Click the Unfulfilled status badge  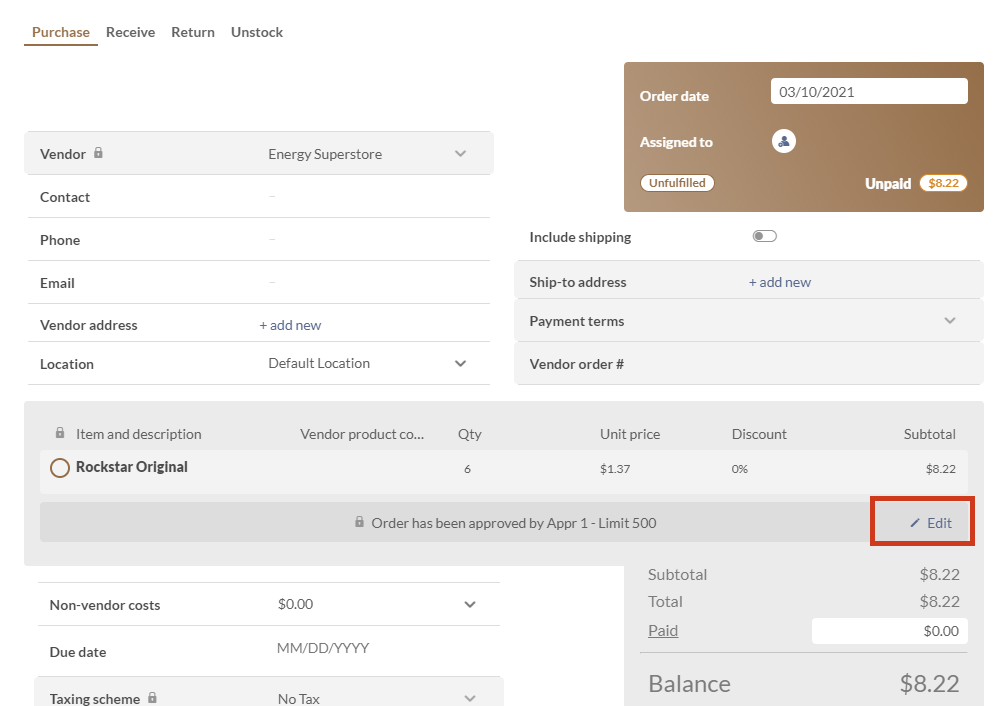(x=677, y=183)
